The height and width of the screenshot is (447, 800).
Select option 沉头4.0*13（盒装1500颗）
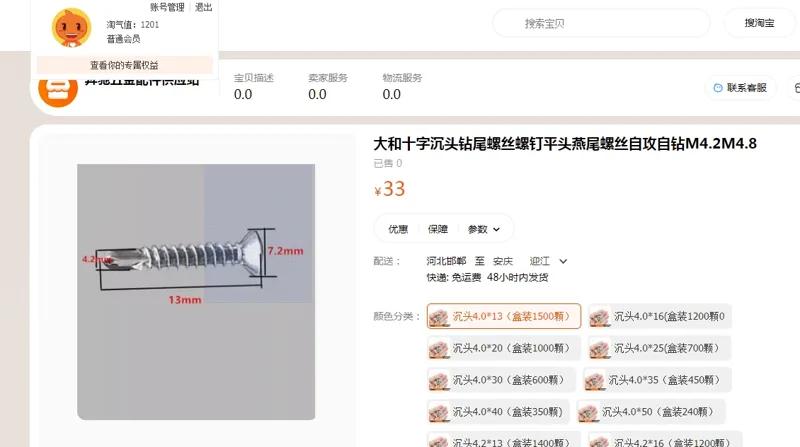[504, 316]
